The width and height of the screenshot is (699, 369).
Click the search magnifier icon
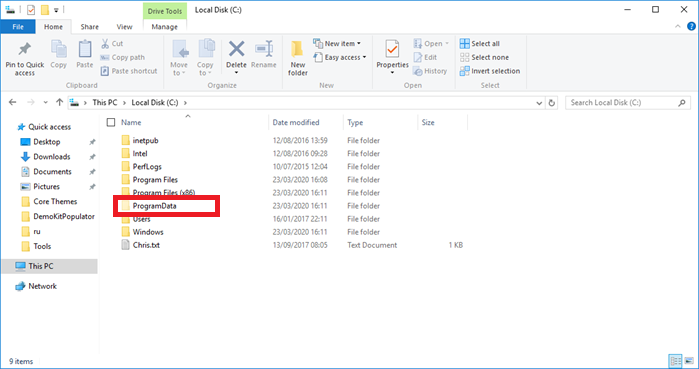[x=682, y=103]
